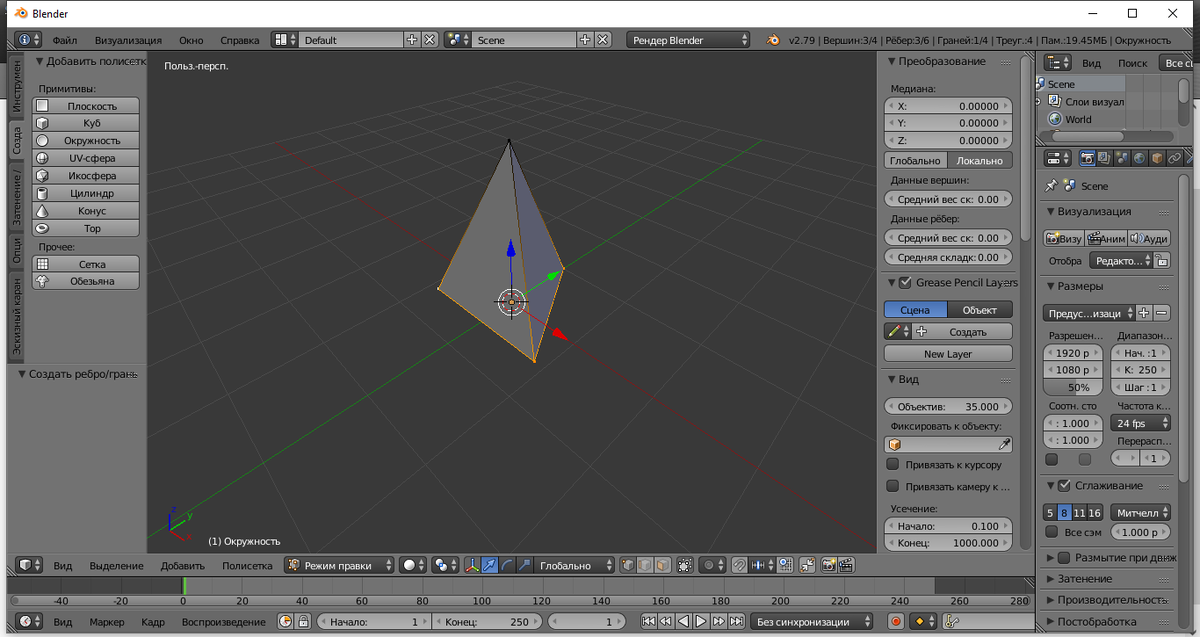
Task: Switch to Глобально transform toggle
Action: coord(915,160)
